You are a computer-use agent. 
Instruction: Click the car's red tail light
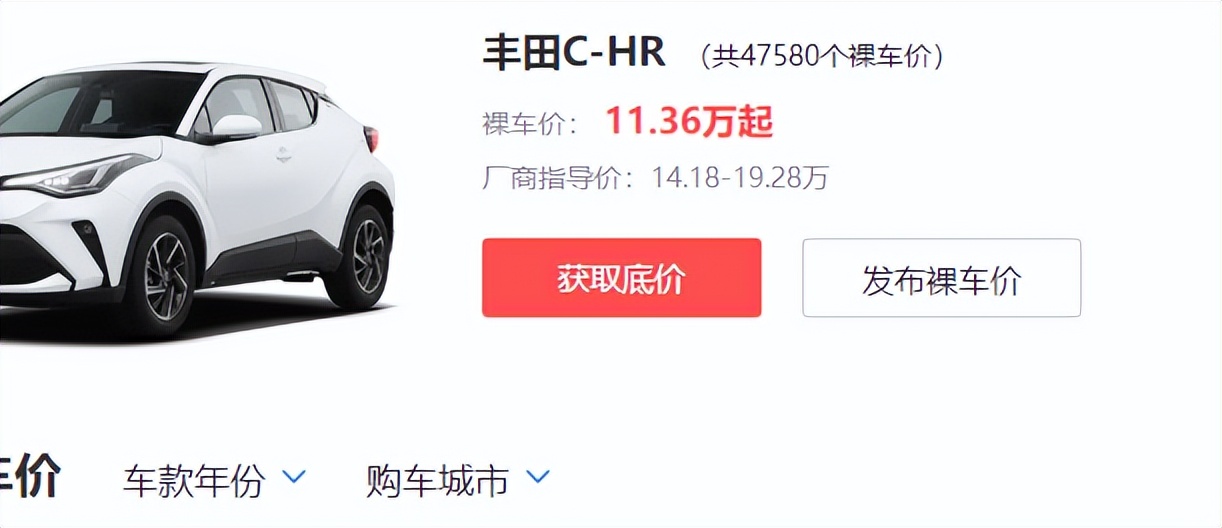(x=372, y=139)
